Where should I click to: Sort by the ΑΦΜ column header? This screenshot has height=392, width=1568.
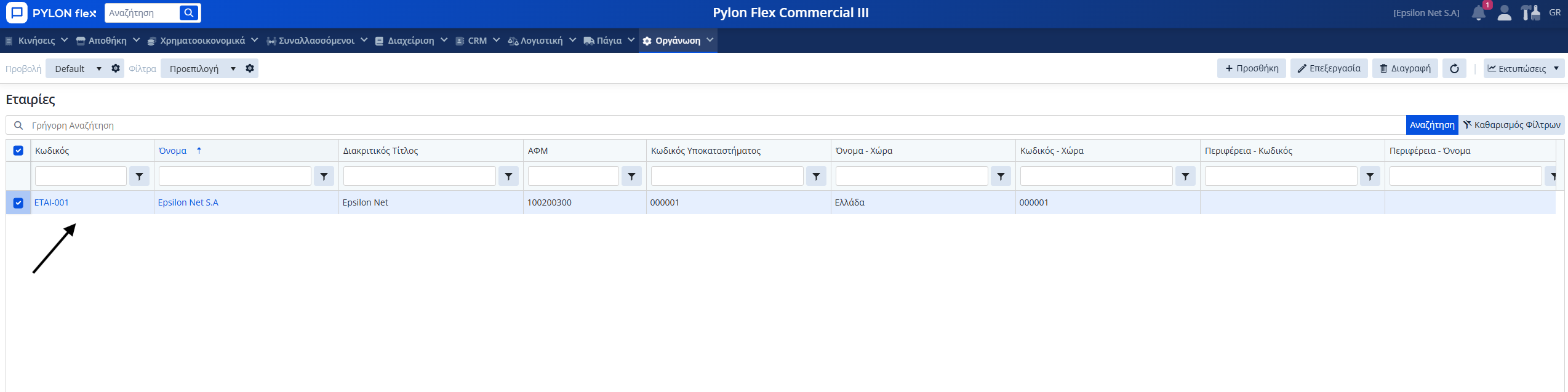538,150
